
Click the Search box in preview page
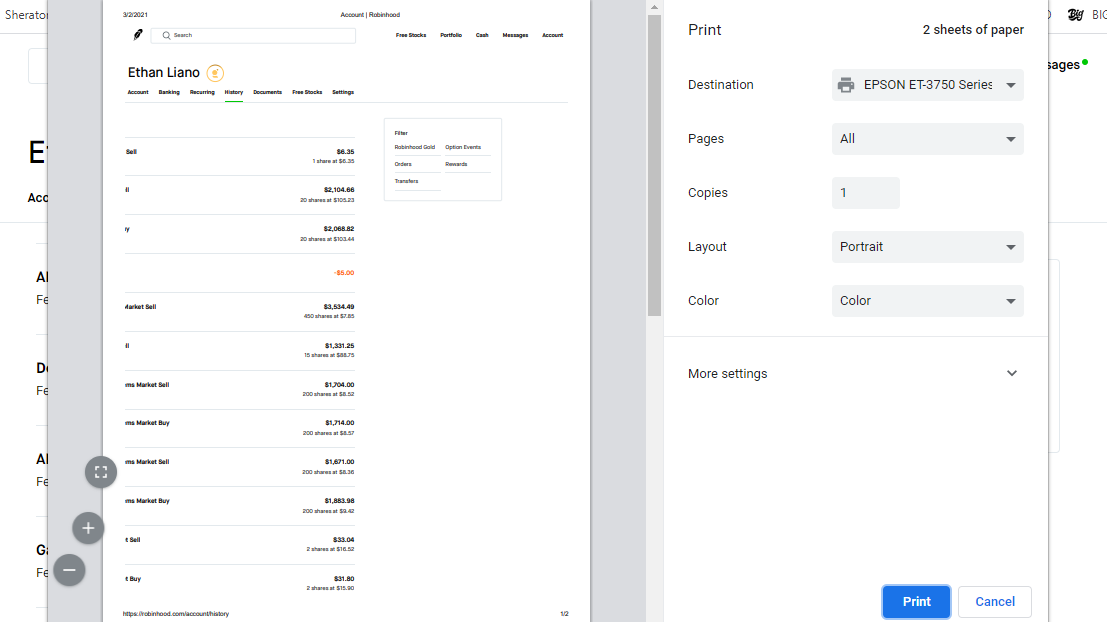[253, 35]
